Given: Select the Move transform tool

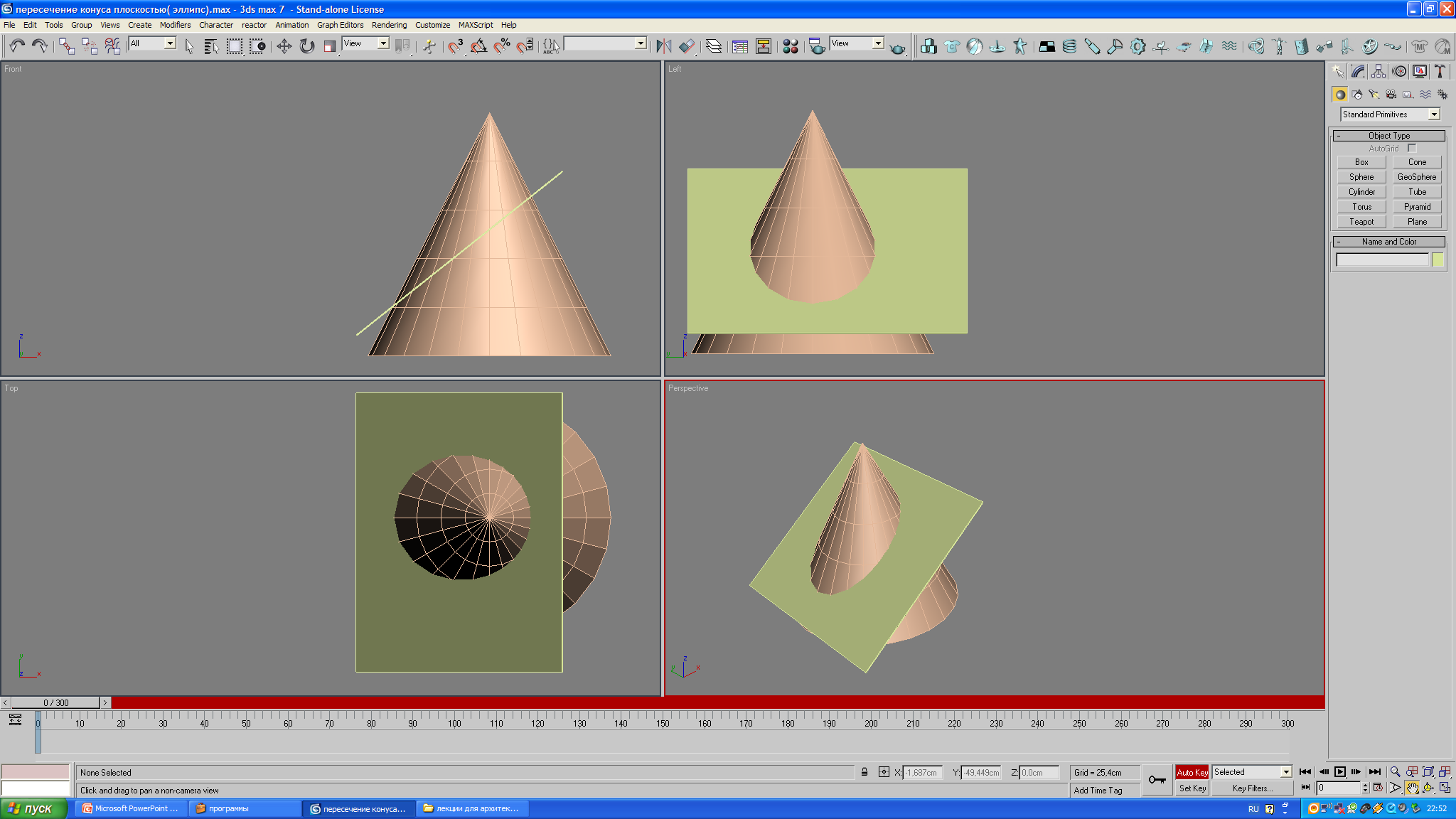Looking at the screenshot, I should click(284, 46).
